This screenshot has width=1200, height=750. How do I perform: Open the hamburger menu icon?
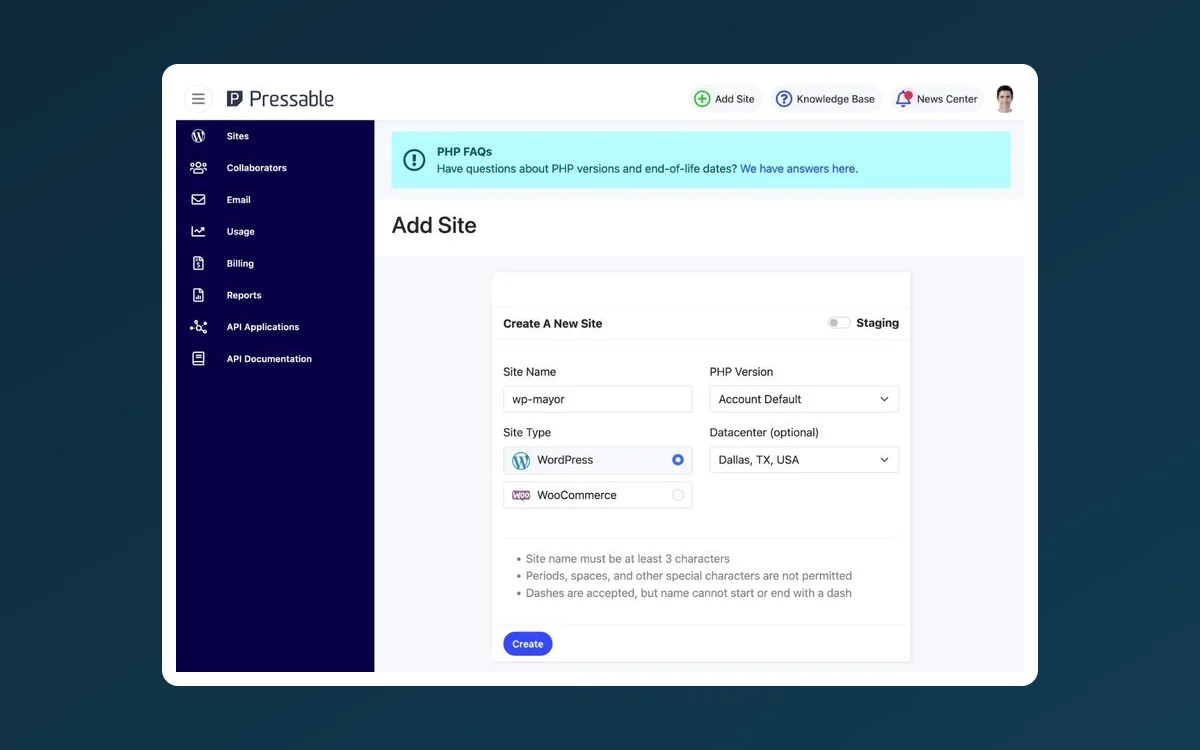pyautogui.click(x=198, y=99)
